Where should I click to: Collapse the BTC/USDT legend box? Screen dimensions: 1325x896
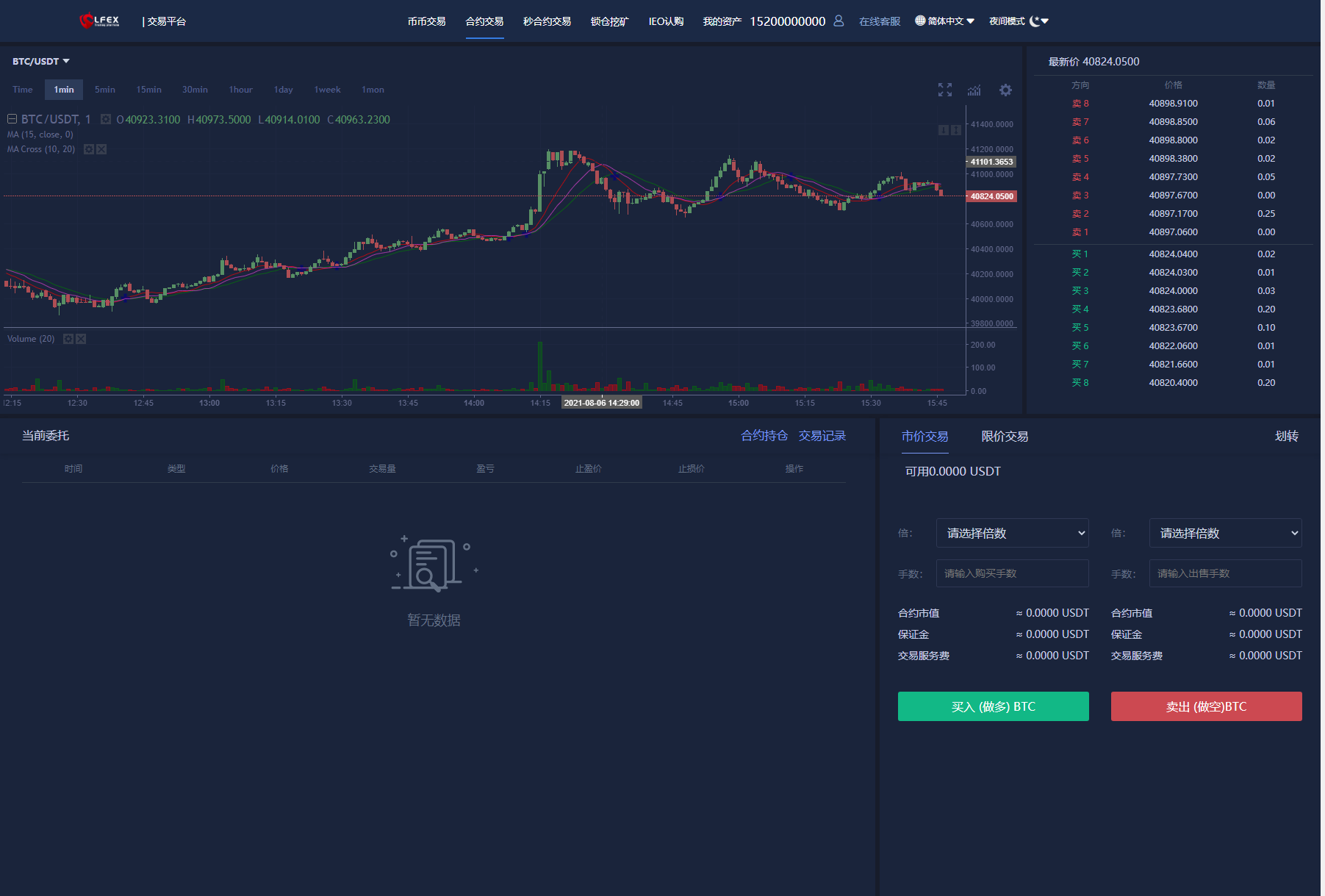pos(12,119)
